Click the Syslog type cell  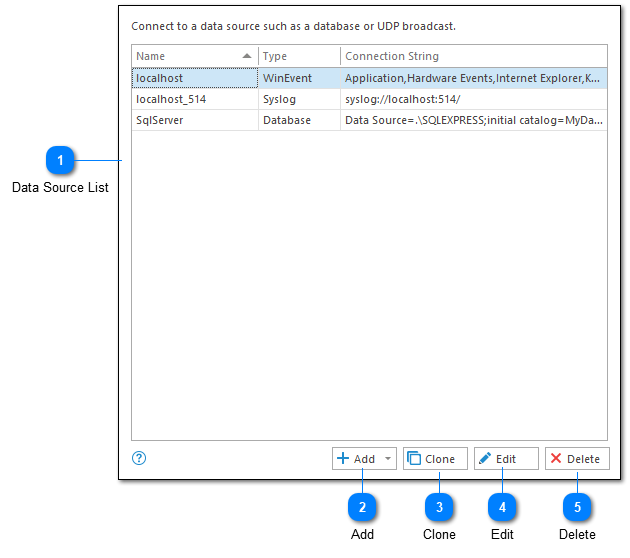pos(279,99)
